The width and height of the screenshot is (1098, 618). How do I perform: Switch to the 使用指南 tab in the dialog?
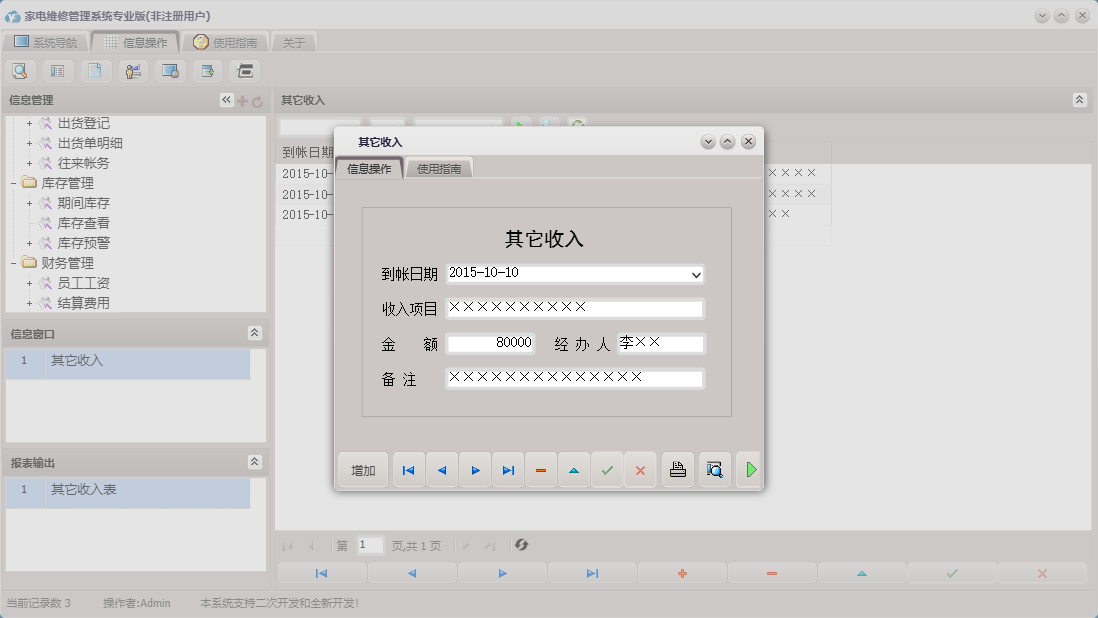441,168
